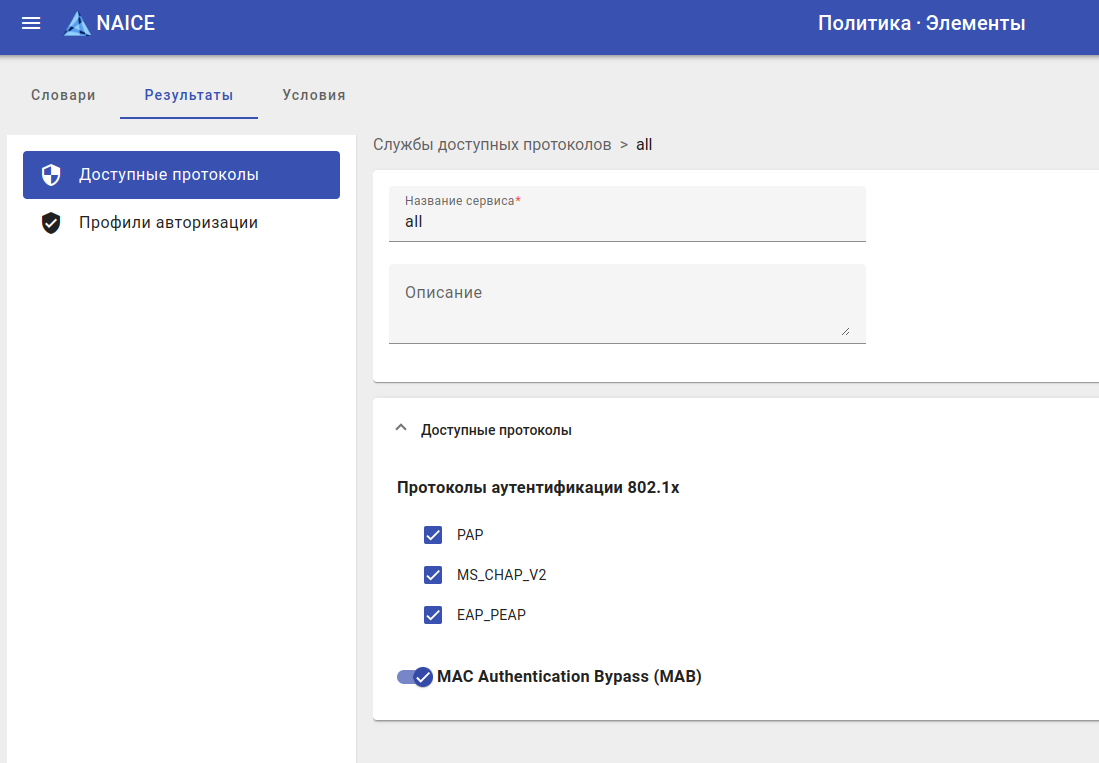Turn off MAC Authentication Bypass switch
The width and height of the screenshot is (1099, 763).
point(415,677)
